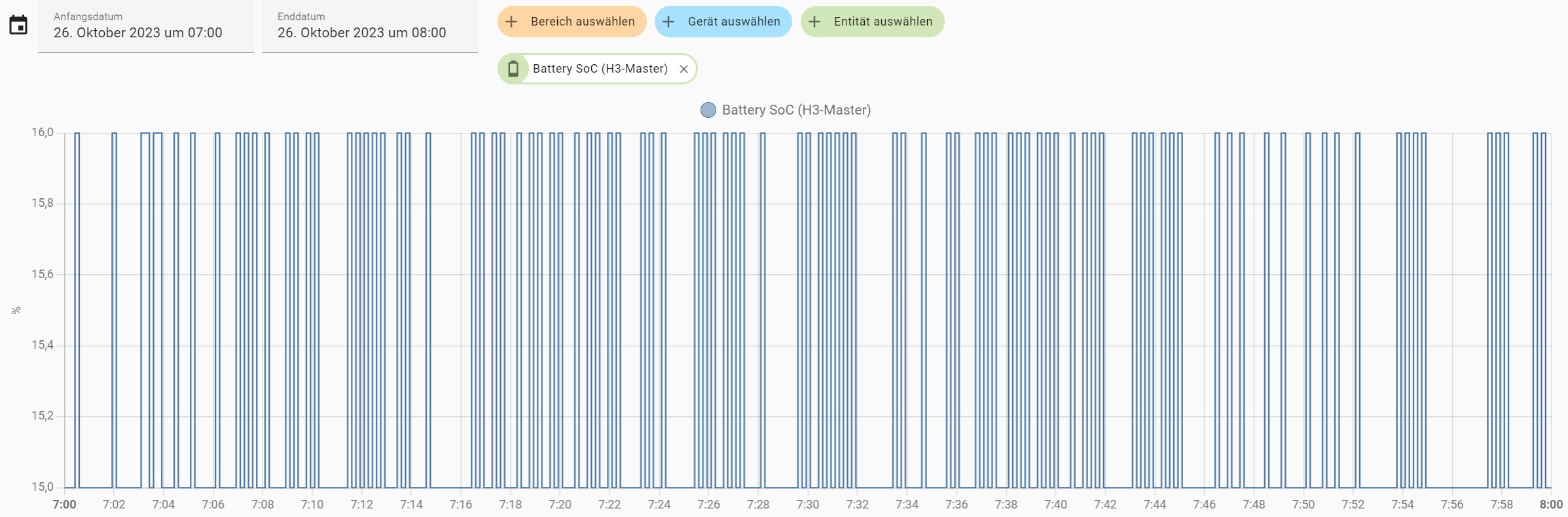Viewport: 1568px width, 517px height.
Task: Click the 15,4 gridline label on y-axis
Action: 43,345
